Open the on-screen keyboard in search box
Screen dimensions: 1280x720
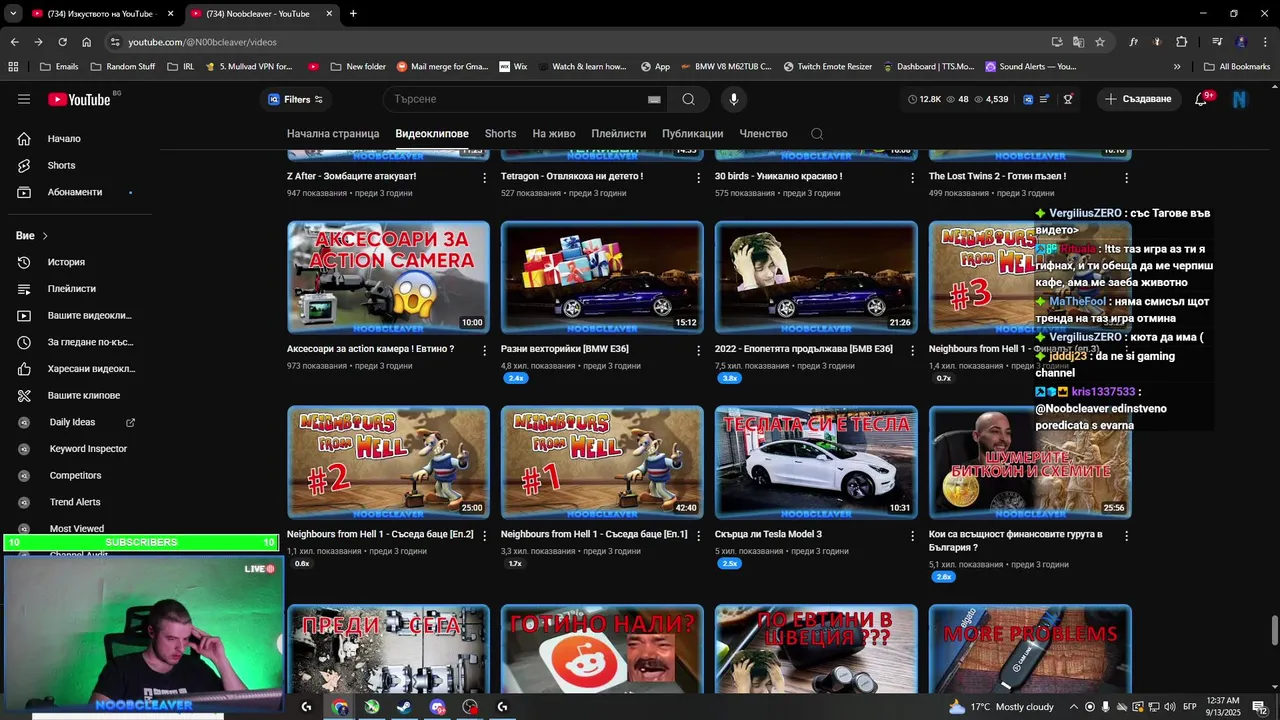point(654,99)
